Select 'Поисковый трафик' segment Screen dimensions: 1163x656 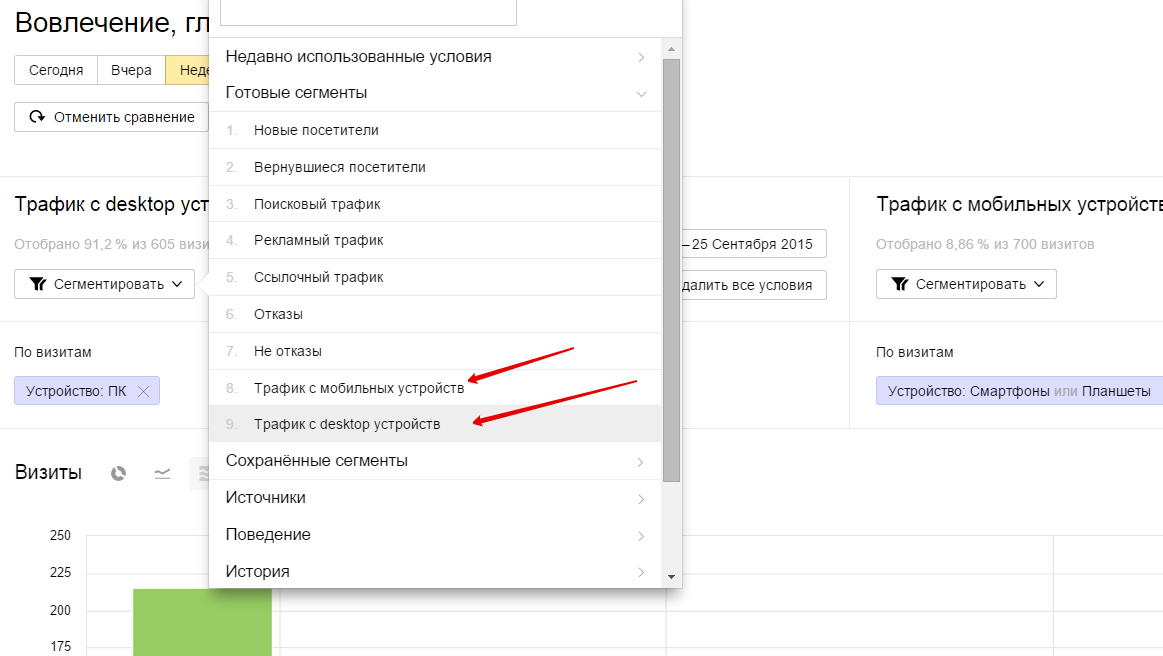pyautogui.click(x=317, y=204)
